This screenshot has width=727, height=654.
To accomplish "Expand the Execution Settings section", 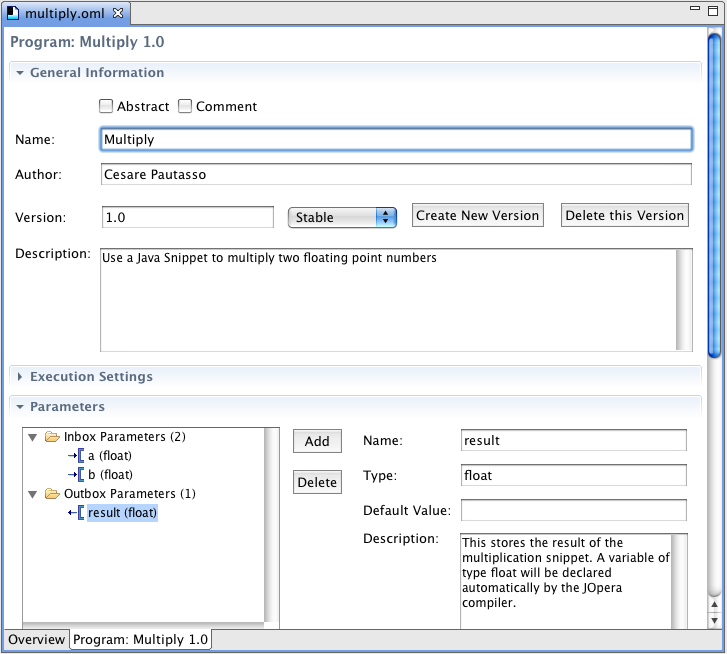I will 20,376.
